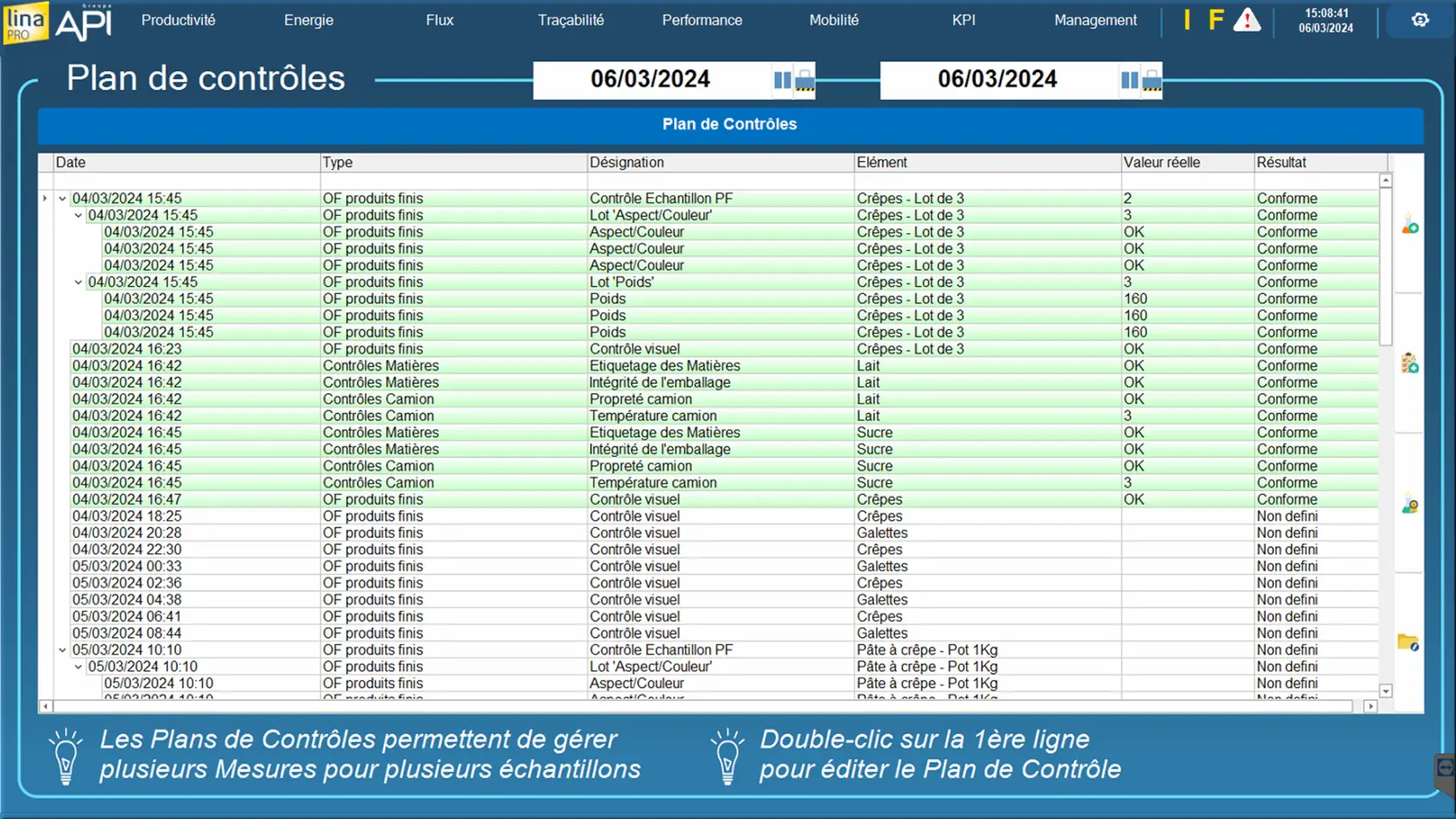Click the start date field 06/03/2024

650,80
